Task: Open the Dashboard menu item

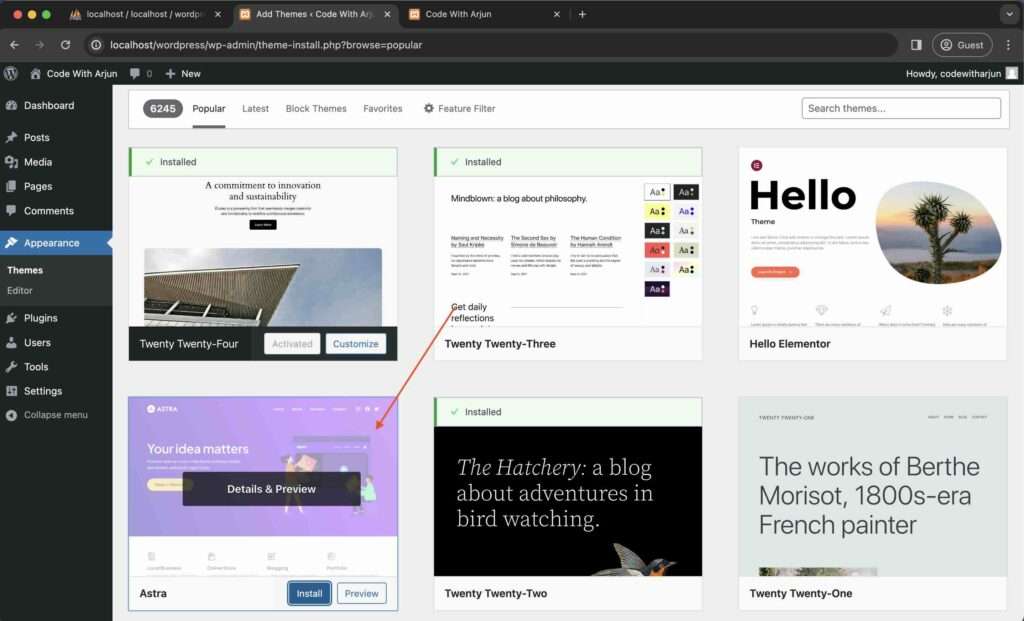Action: coord(49,105)
